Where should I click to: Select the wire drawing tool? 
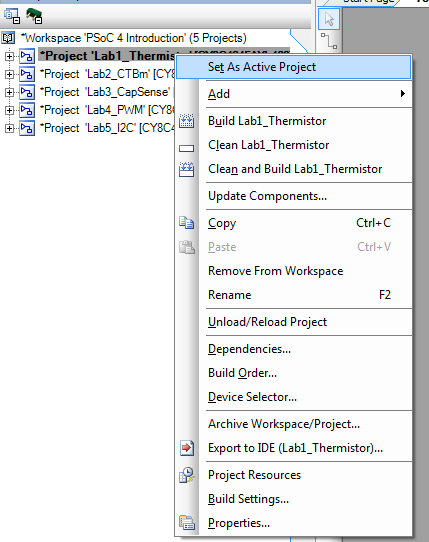pyautogui.click(x=329, y=41)
